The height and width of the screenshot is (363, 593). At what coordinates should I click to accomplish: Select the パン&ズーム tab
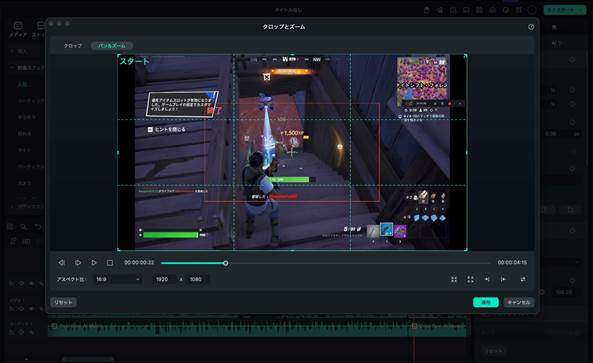112,46
